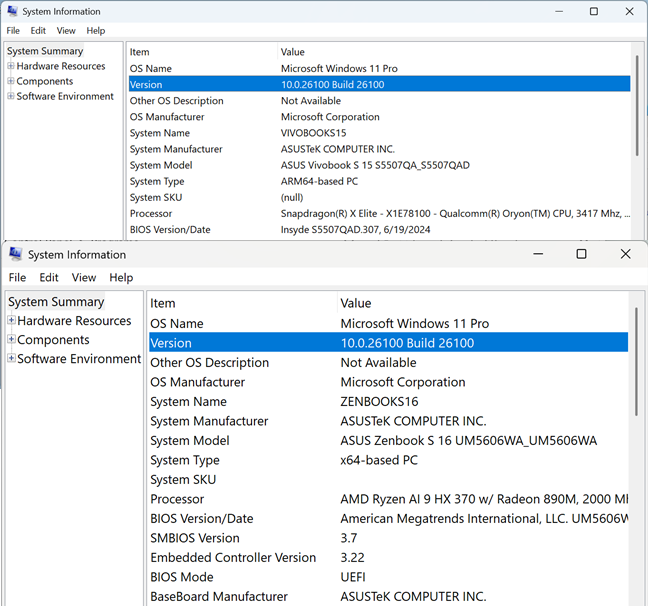This screenshot has width=648, height=606.
Task: Select Hardware Resources label in the bottom window
Action: coord(74,321)
